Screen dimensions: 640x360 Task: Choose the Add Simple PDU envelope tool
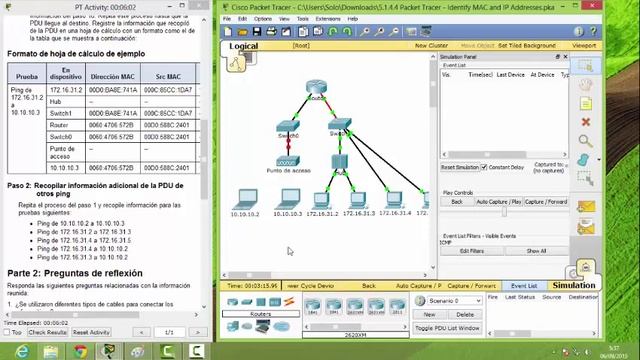pyautogui.click(x=586, y=207)
